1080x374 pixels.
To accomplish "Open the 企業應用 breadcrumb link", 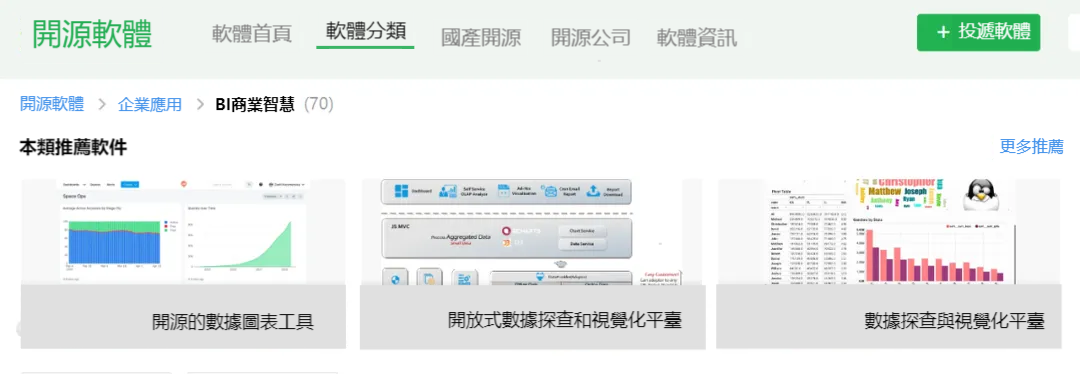I will coord(149,104).
